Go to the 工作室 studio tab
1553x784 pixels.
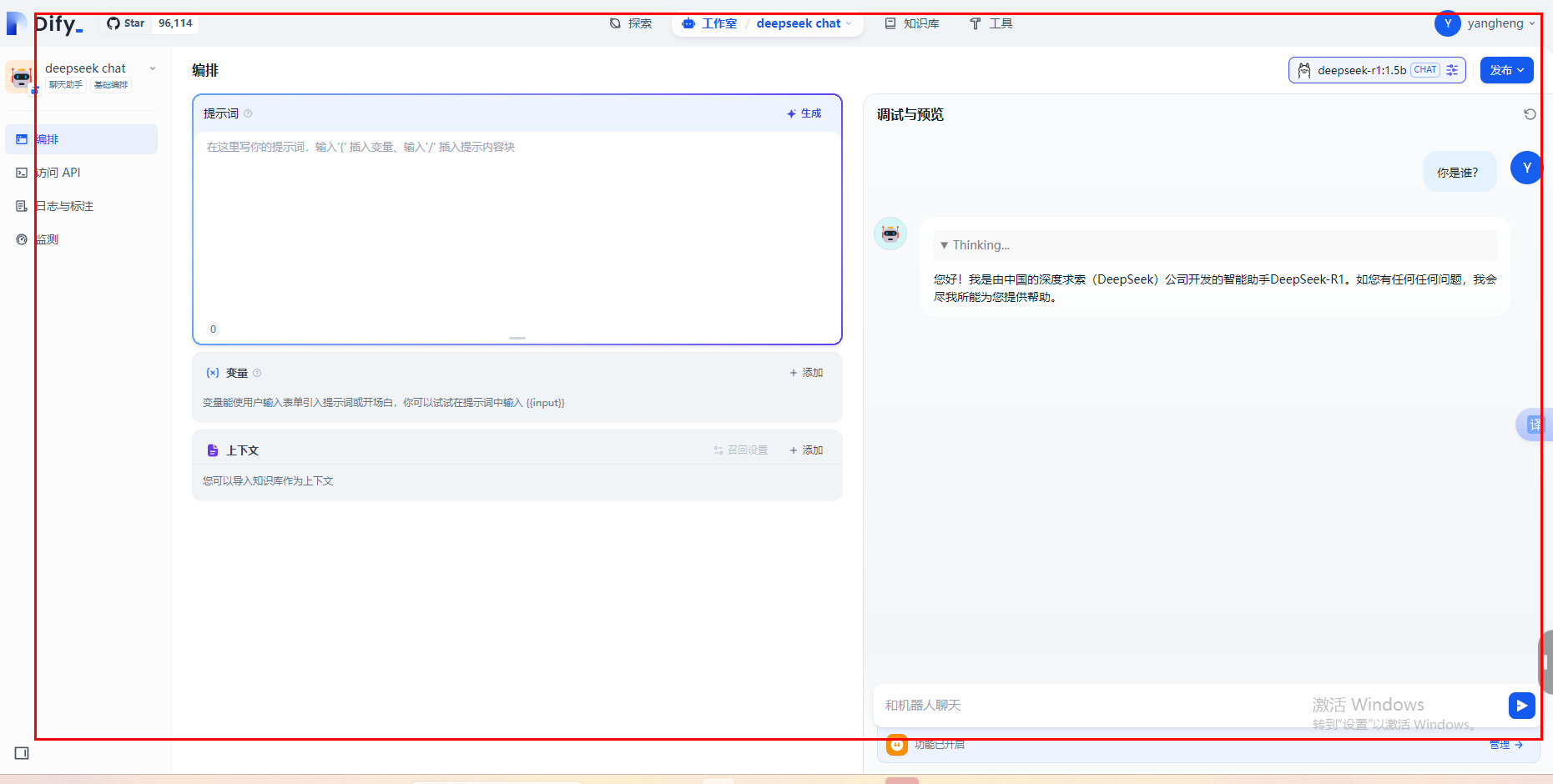click(709, 23)
